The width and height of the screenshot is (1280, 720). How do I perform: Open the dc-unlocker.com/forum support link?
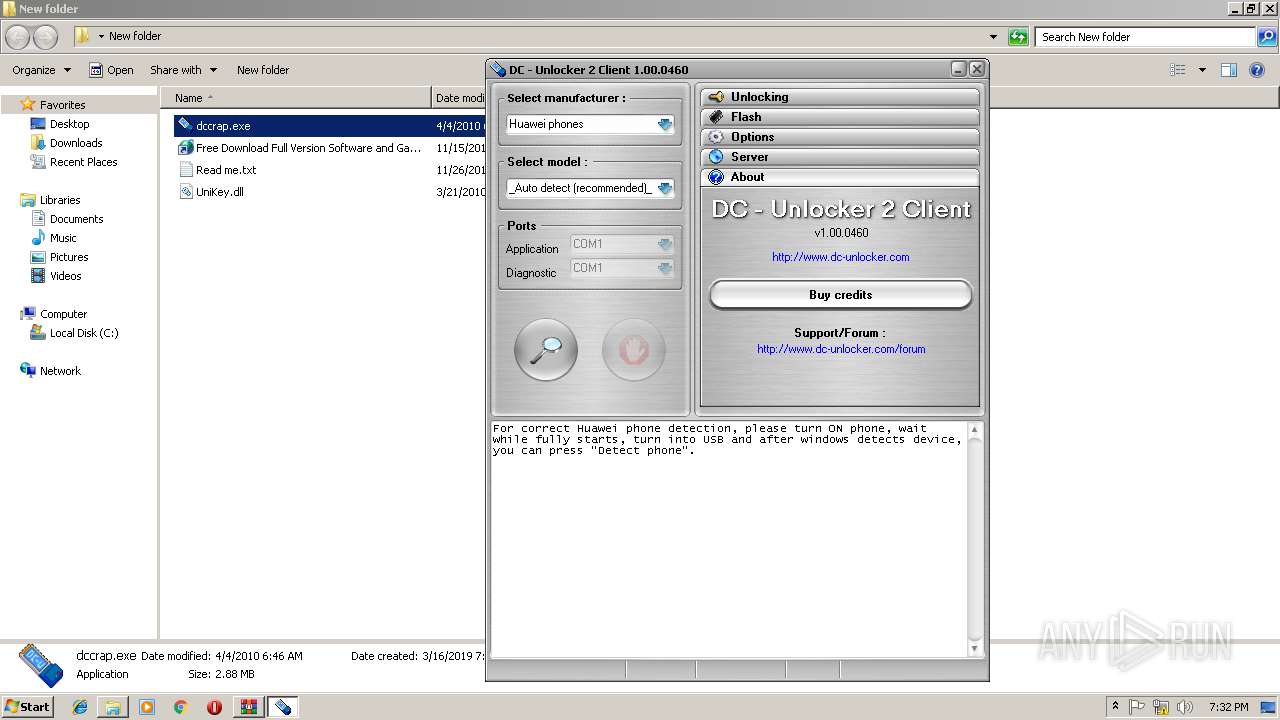click(x=841, y=349)
